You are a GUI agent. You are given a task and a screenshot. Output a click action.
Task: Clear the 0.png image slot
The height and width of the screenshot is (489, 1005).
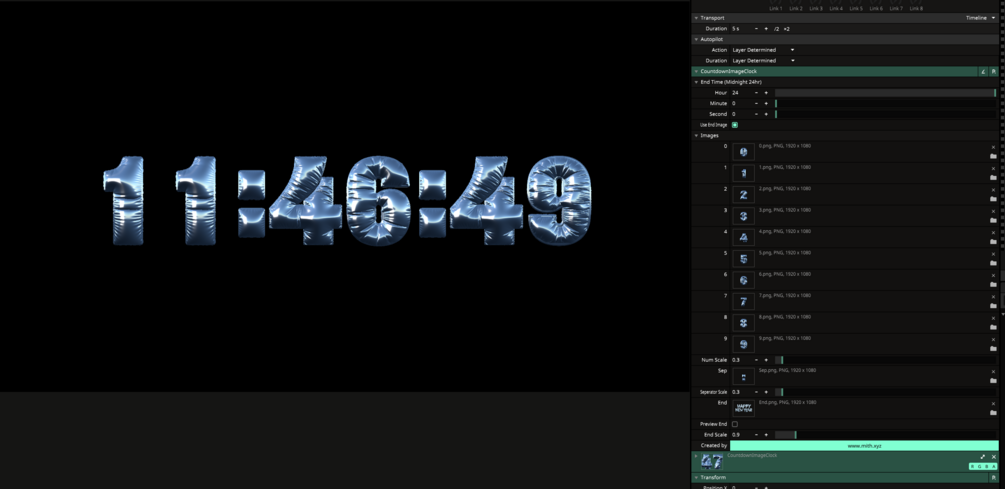pos(993,147)
